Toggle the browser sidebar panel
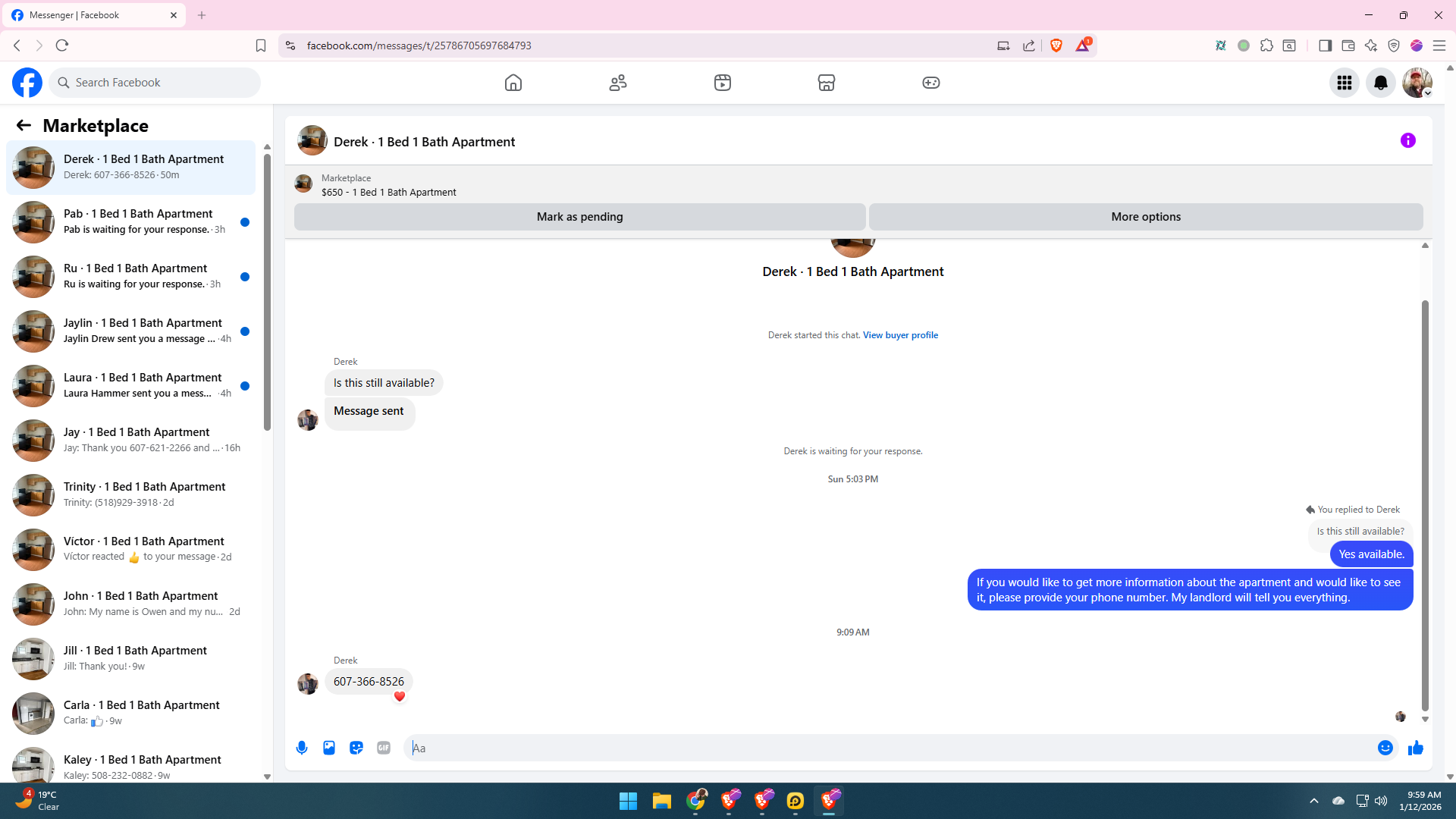Viewport: 1456px width, 819px height. [1325, 45]
